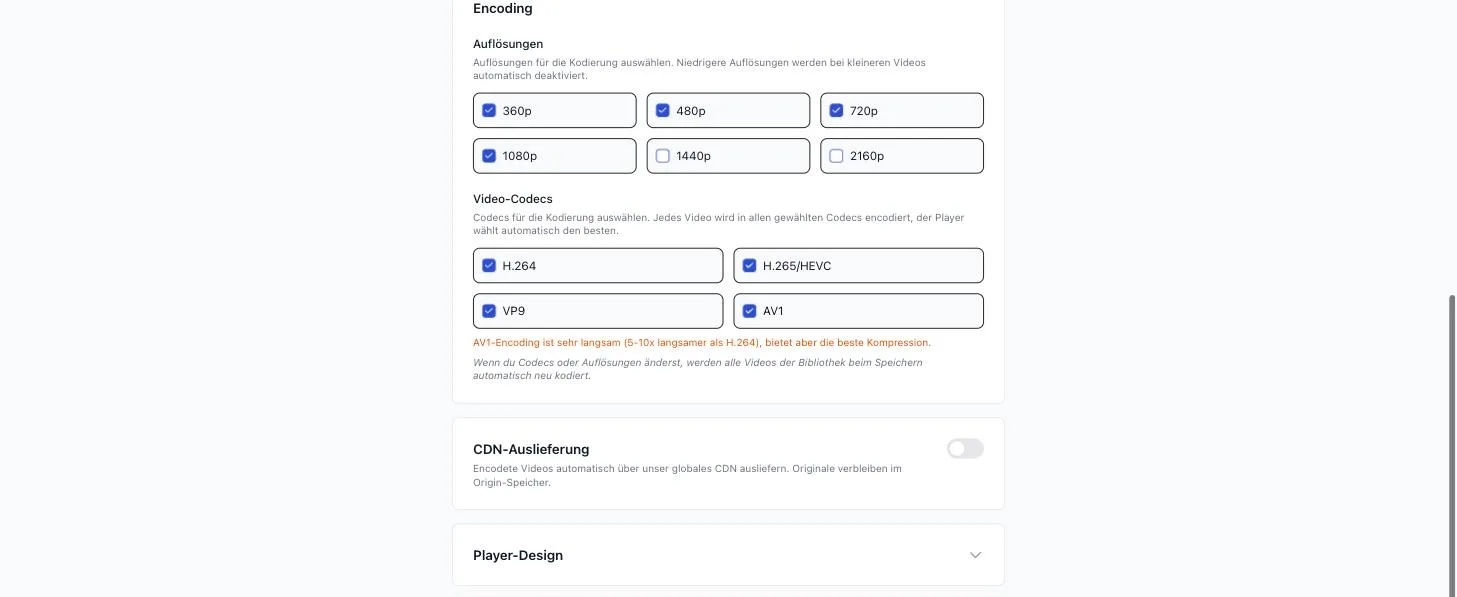Enable the 2160p resolution checkbox
1457x597 pixels.
(x=837, y=156)
